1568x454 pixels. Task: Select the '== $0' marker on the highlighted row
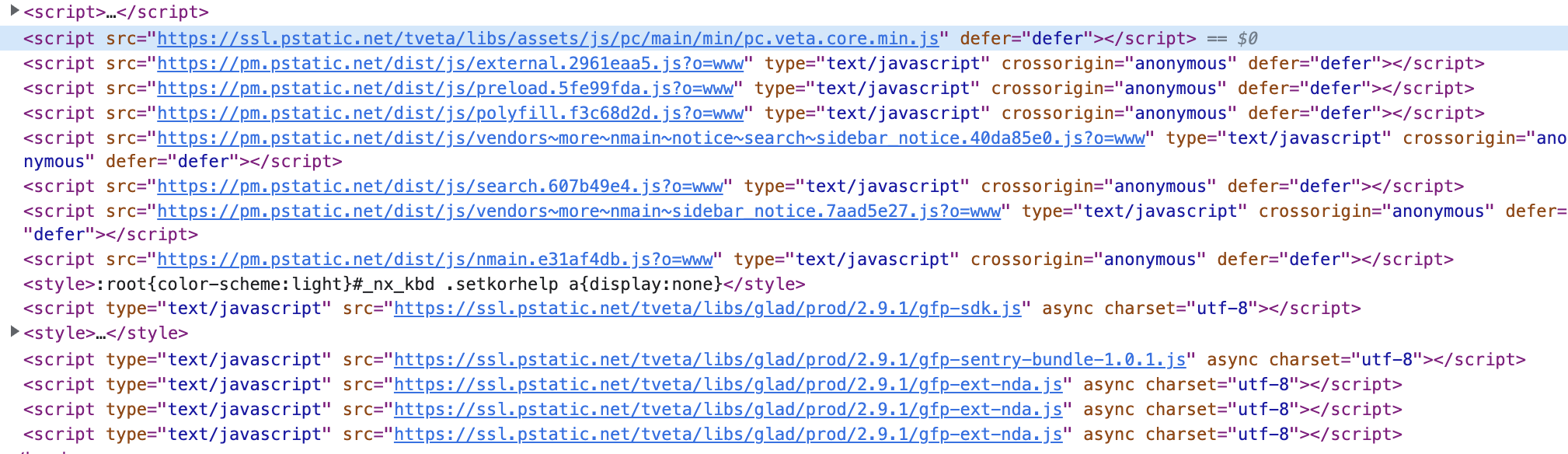coord(1232,39)
